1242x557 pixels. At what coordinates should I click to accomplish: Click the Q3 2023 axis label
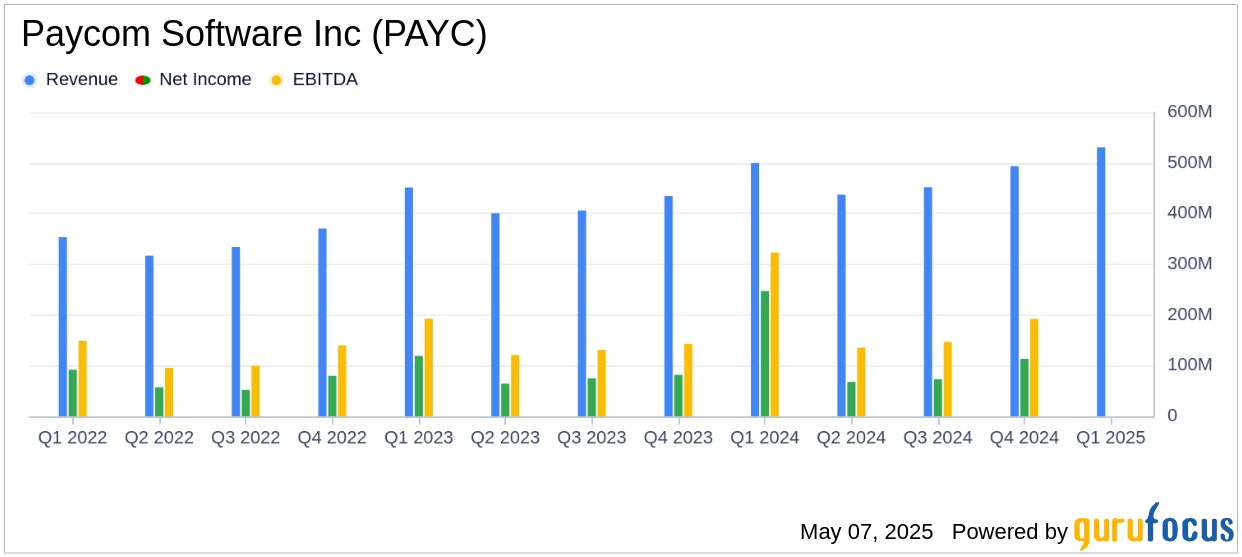tap(592, 438)
